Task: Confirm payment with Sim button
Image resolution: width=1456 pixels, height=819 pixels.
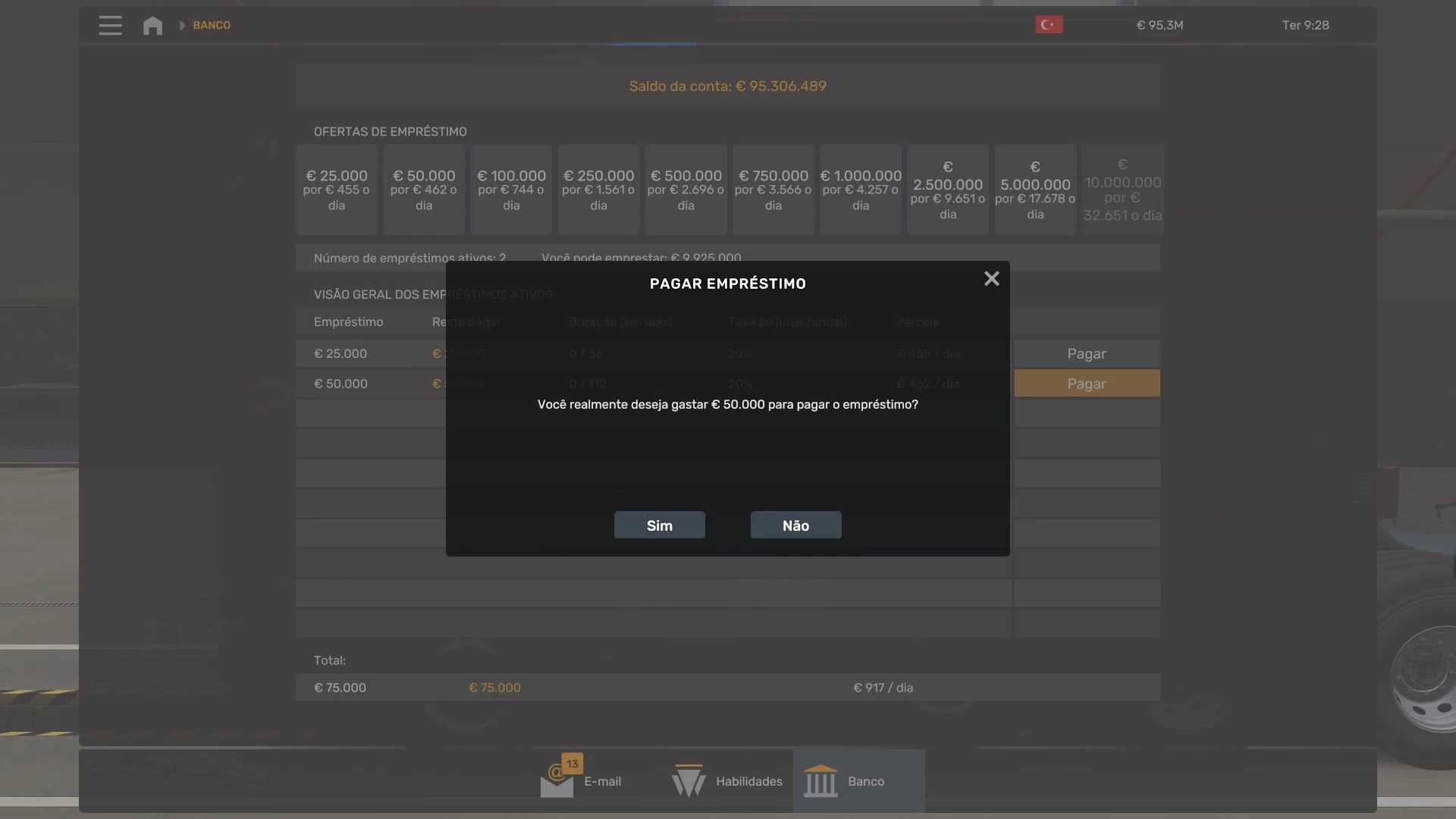Action: tap(659, 526)
